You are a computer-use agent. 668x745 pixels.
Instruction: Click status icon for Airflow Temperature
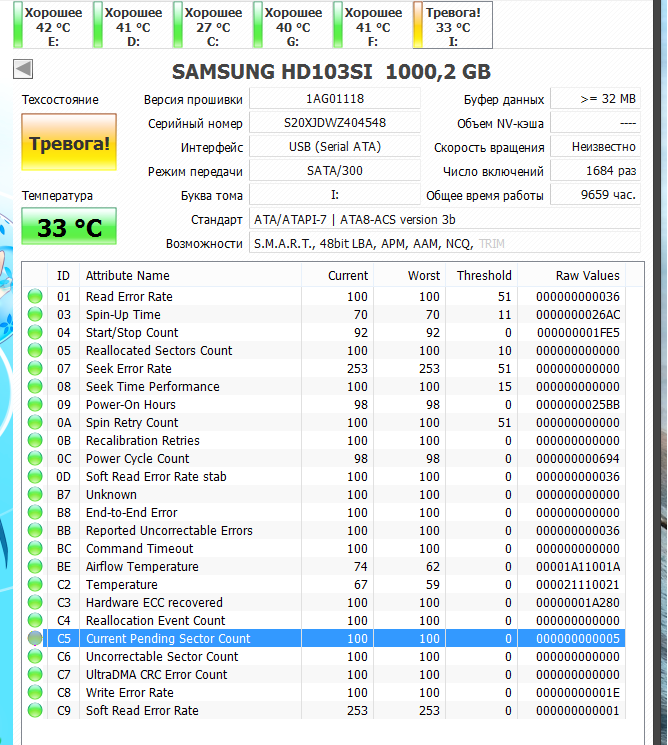(x=35, y=566)
